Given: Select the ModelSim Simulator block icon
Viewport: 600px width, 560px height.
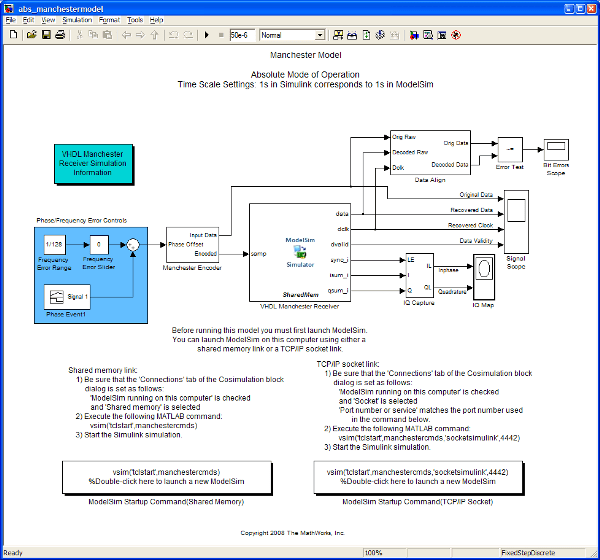Looking at the screenshot, I should pos(300,252).
